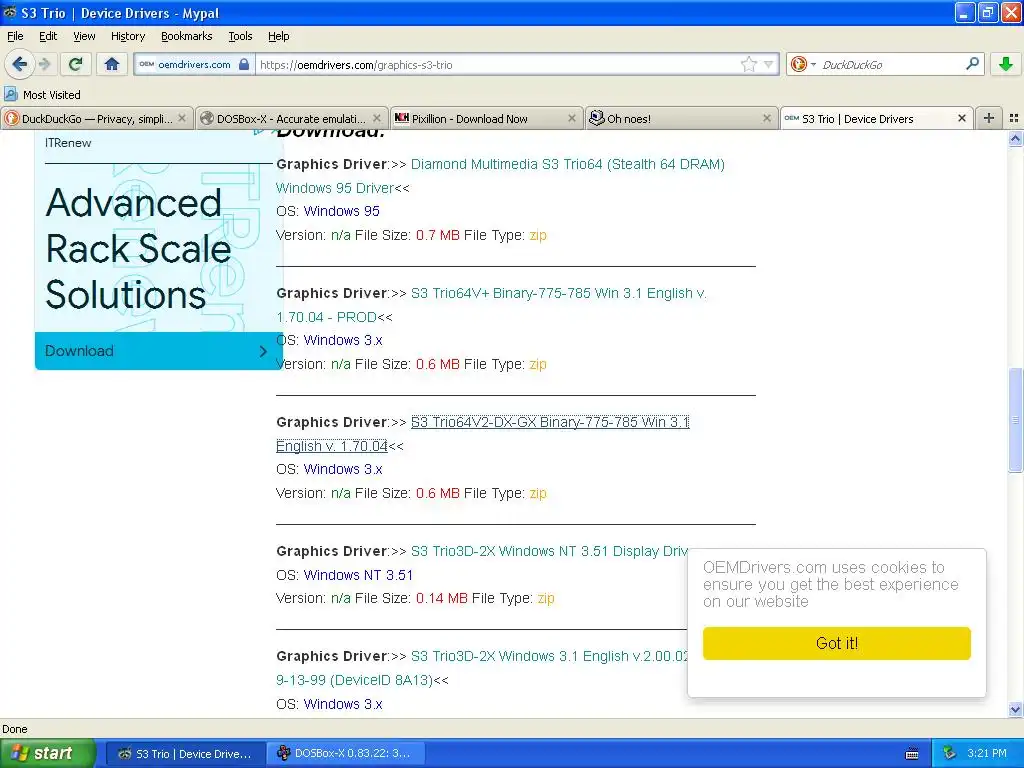Open the URL history dropdown arrow

pyautogui.click(x=769, y=64)
